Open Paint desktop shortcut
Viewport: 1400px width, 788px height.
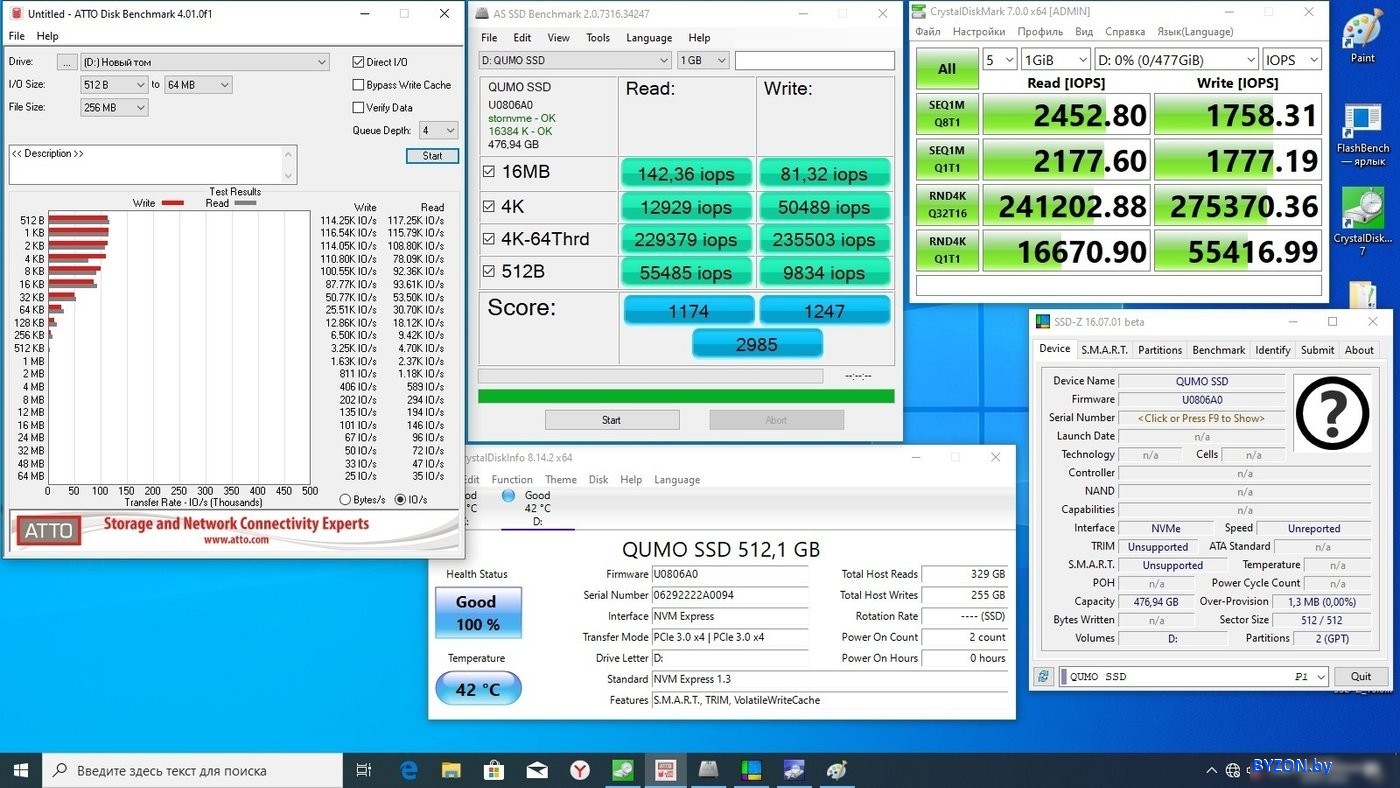click(1362, 38)
